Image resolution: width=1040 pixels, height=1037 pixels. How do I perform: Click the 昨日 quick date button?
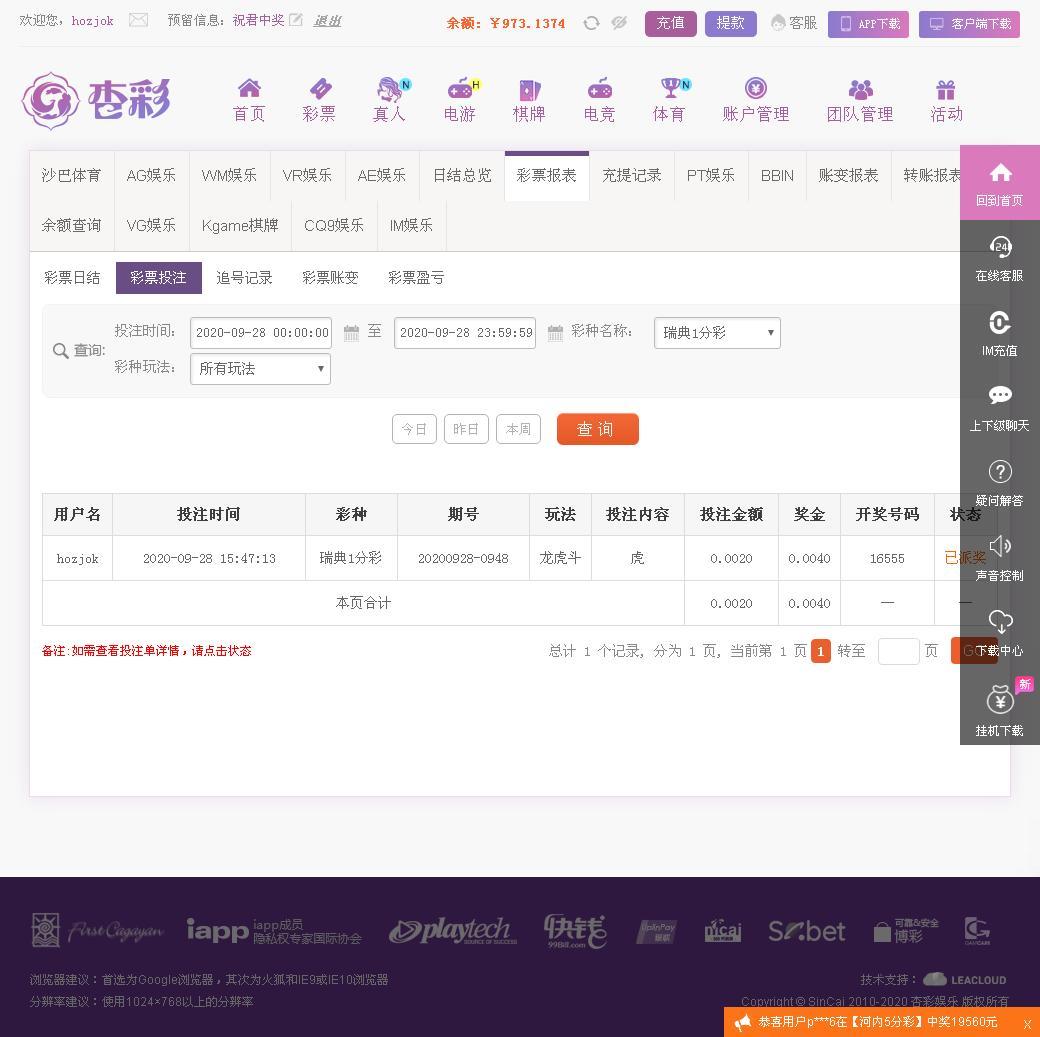pyautogui.click(x=466, y=429)
